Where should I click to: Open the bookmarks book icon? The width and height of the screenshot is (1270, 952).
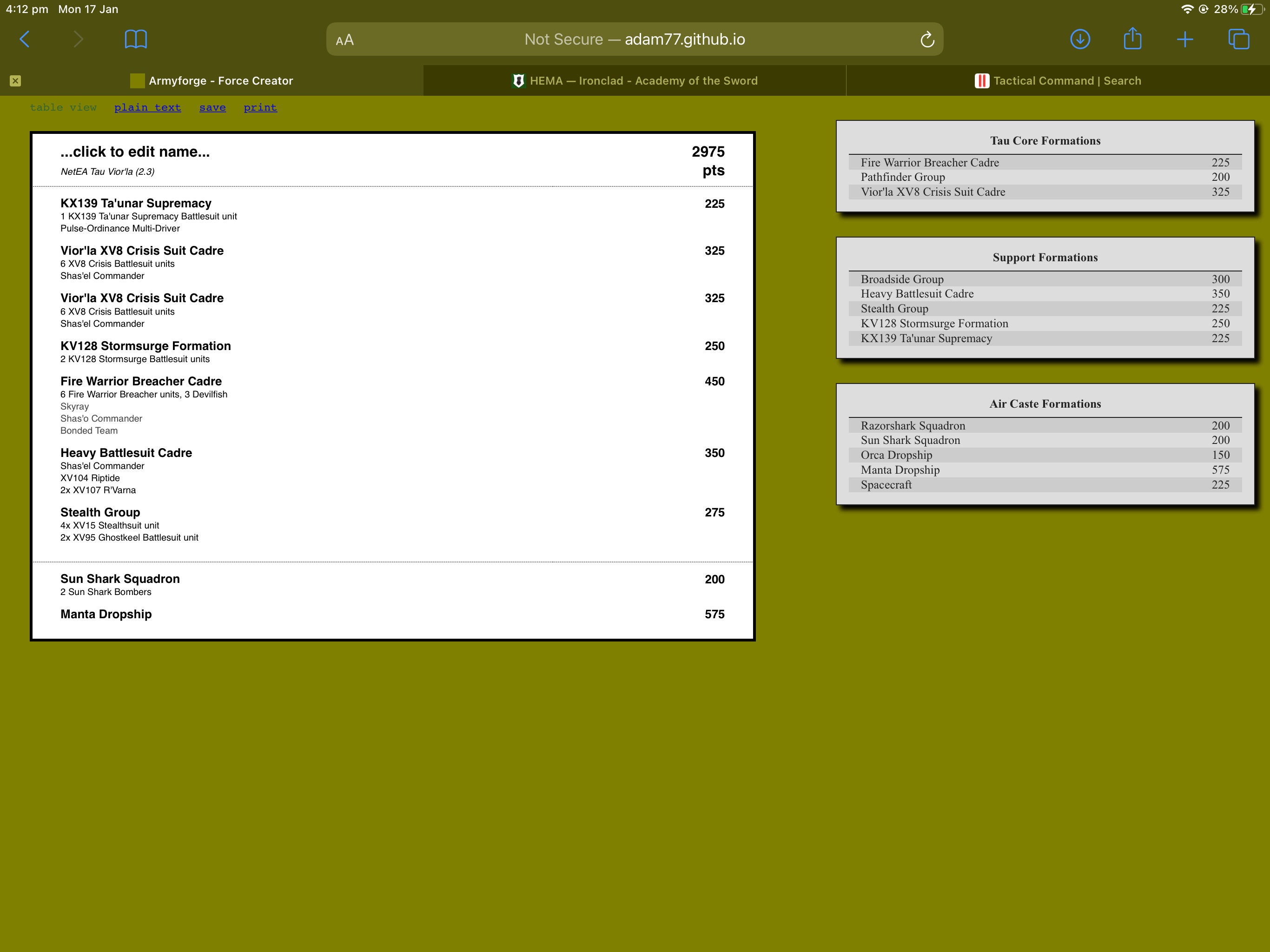[x=136, y=40]
